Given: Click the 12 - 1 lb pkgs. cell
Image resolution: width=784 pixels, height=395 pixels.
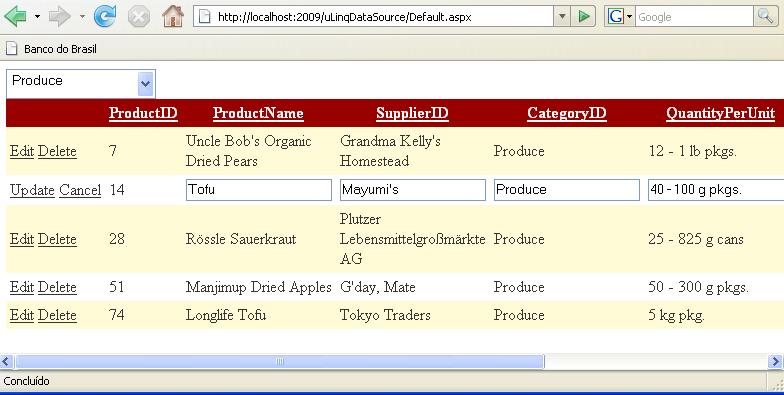Looking at the screenshot, I should click(692, 152).
